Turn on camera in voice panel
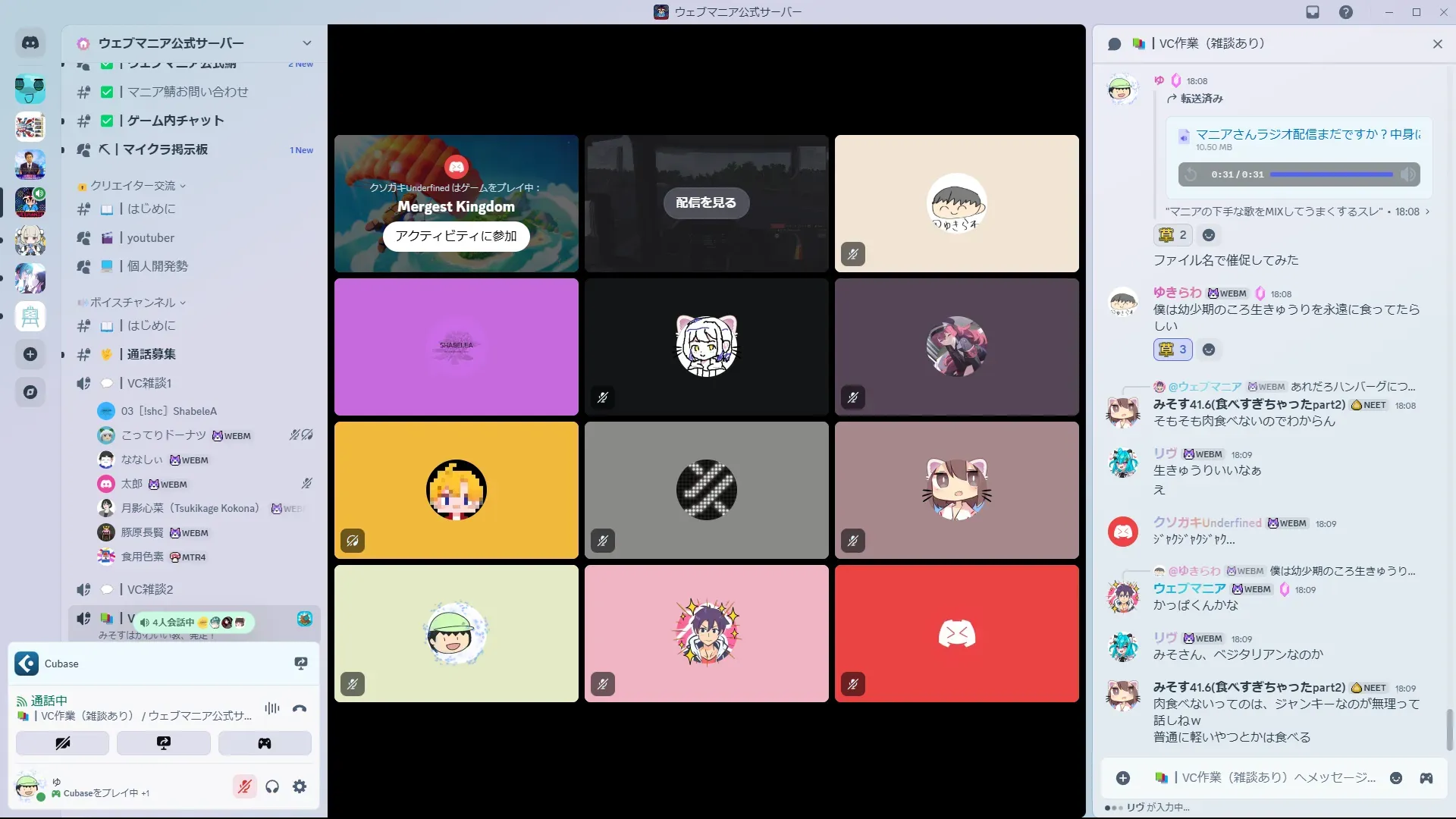Screen dimensions: 1456x819 pos(62,743)
